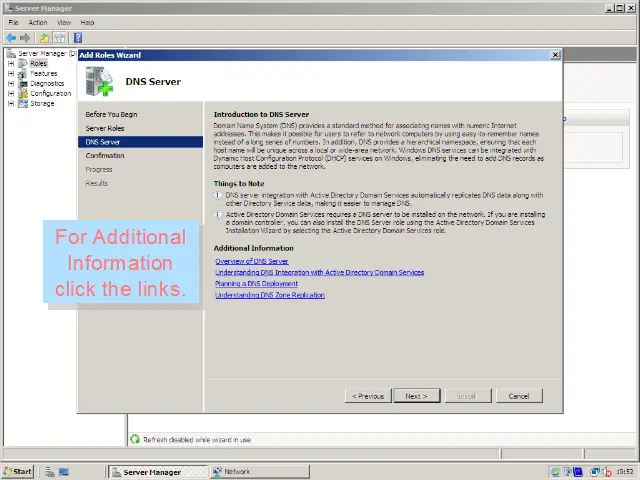Click the Introduction to DNS Server heading
The height and width of the screenshot is (480, 640).
[261, 114]
